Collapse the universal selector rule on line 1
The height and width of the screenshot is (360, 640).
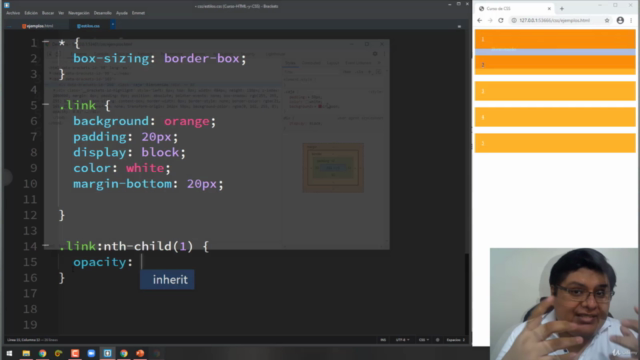coord(46,42)
